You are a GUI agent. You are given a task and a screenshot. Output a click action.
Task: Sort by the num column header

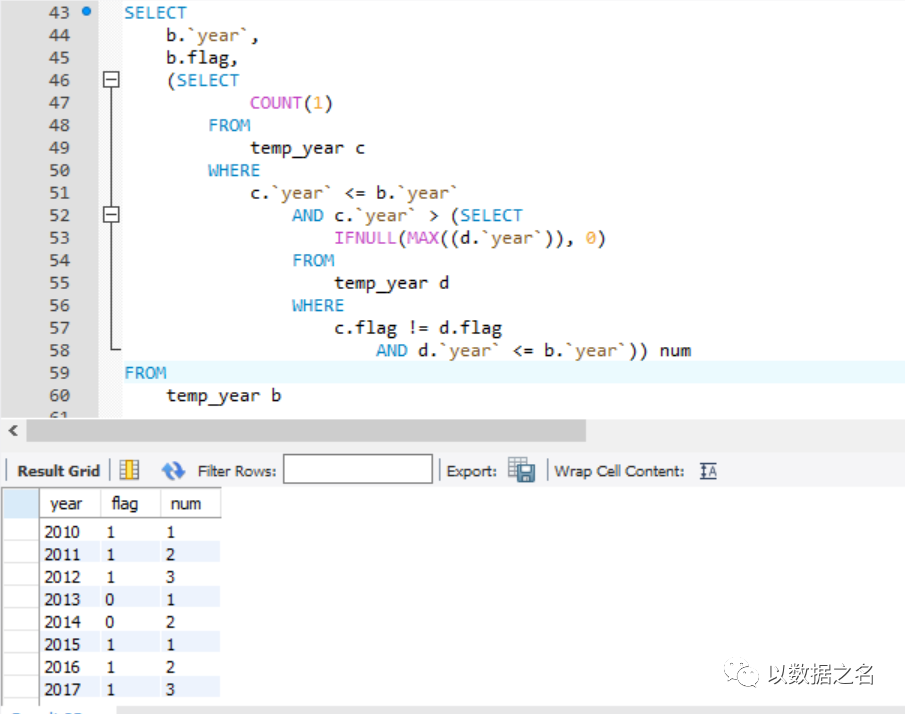[x=190, y=503]
